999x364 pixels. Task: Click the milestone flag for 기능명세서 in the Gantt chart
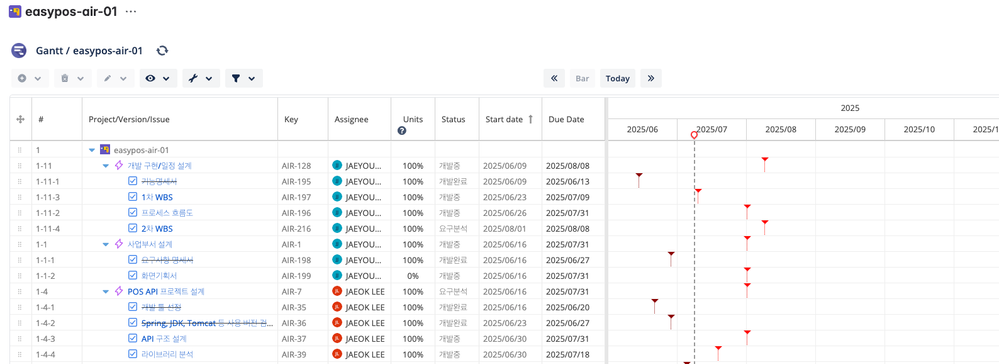click(x=638, y=179)
